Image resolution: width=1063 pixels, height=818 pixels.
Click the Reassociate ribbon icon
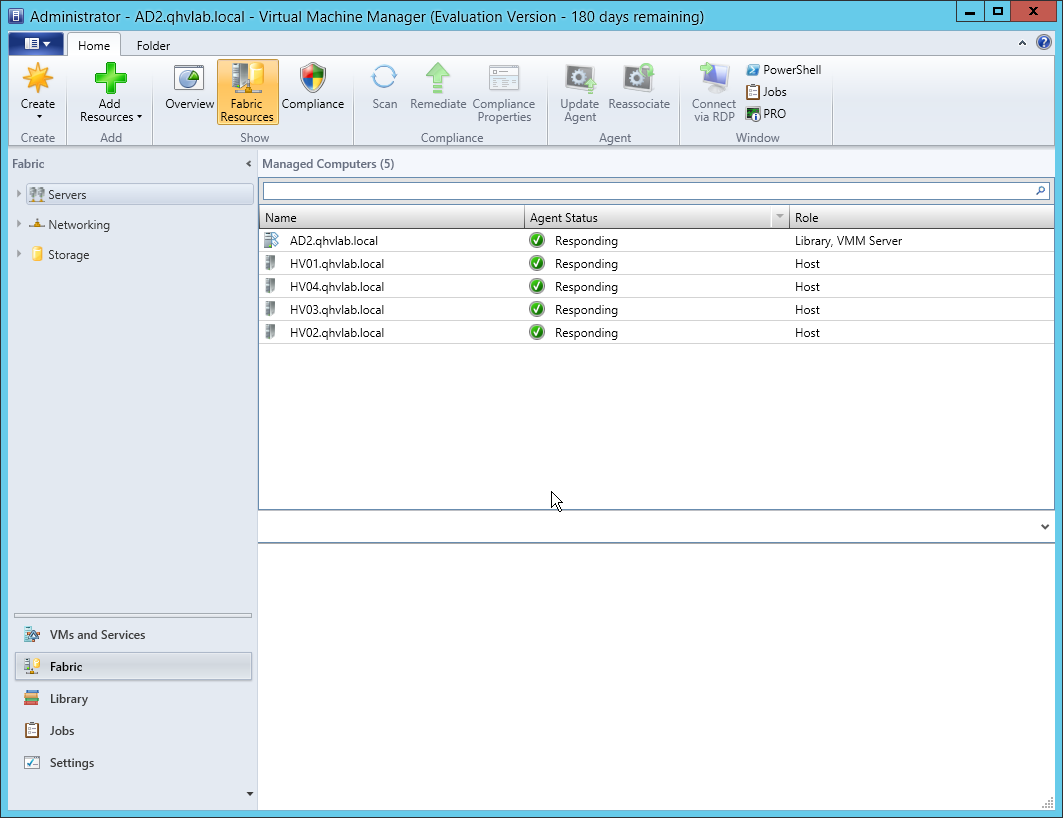(x=639, y=77)
